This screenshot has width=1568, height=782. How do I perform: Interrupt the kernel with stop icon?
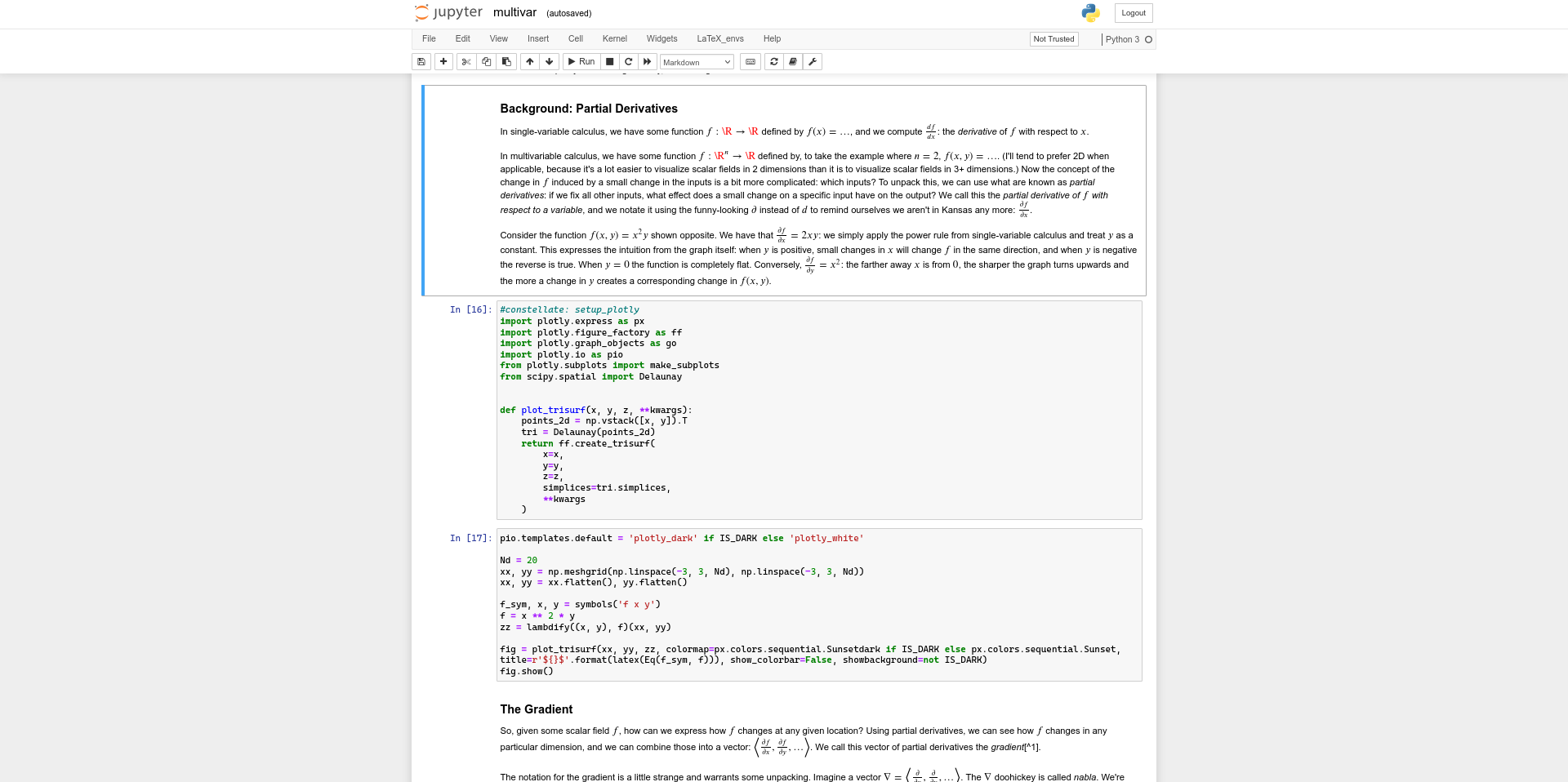(x=610, y=62)
